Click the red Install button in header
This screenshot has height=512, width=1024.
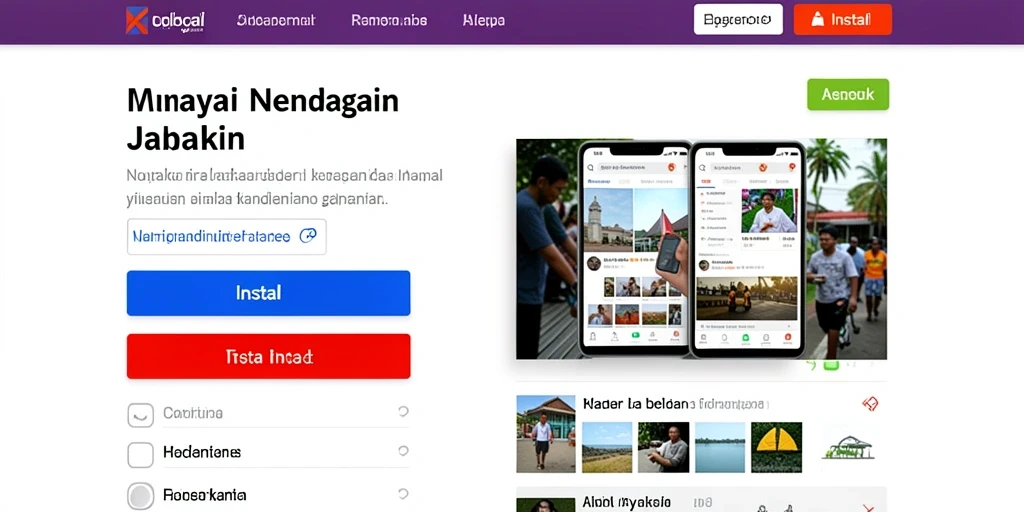click(843, 20)
